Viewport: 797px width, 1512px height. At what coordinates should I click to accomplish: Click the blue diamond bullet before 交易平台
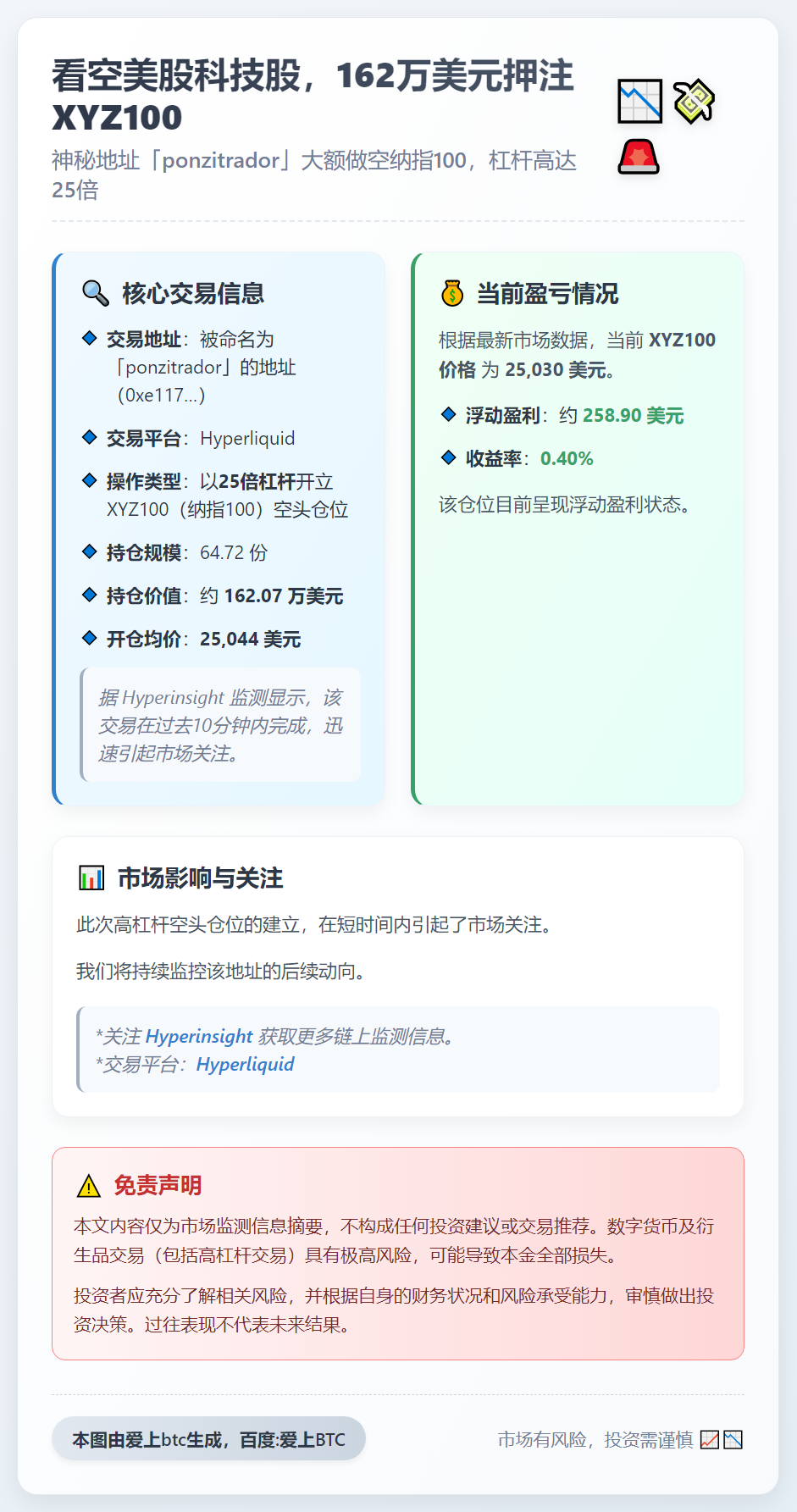point(89,437)
